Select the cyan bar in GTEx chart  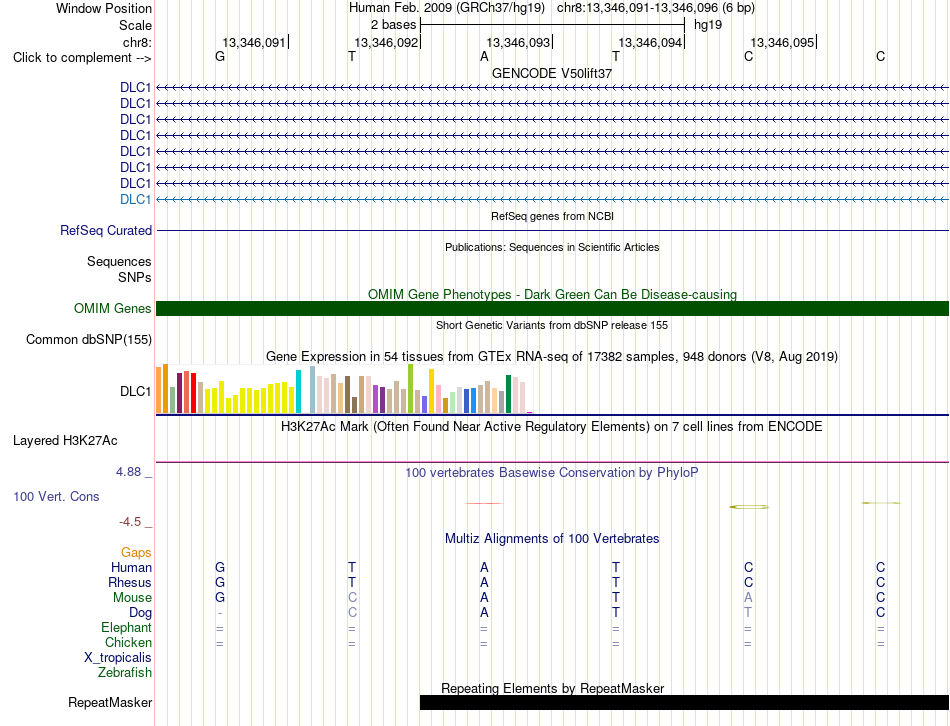point(298,391)
